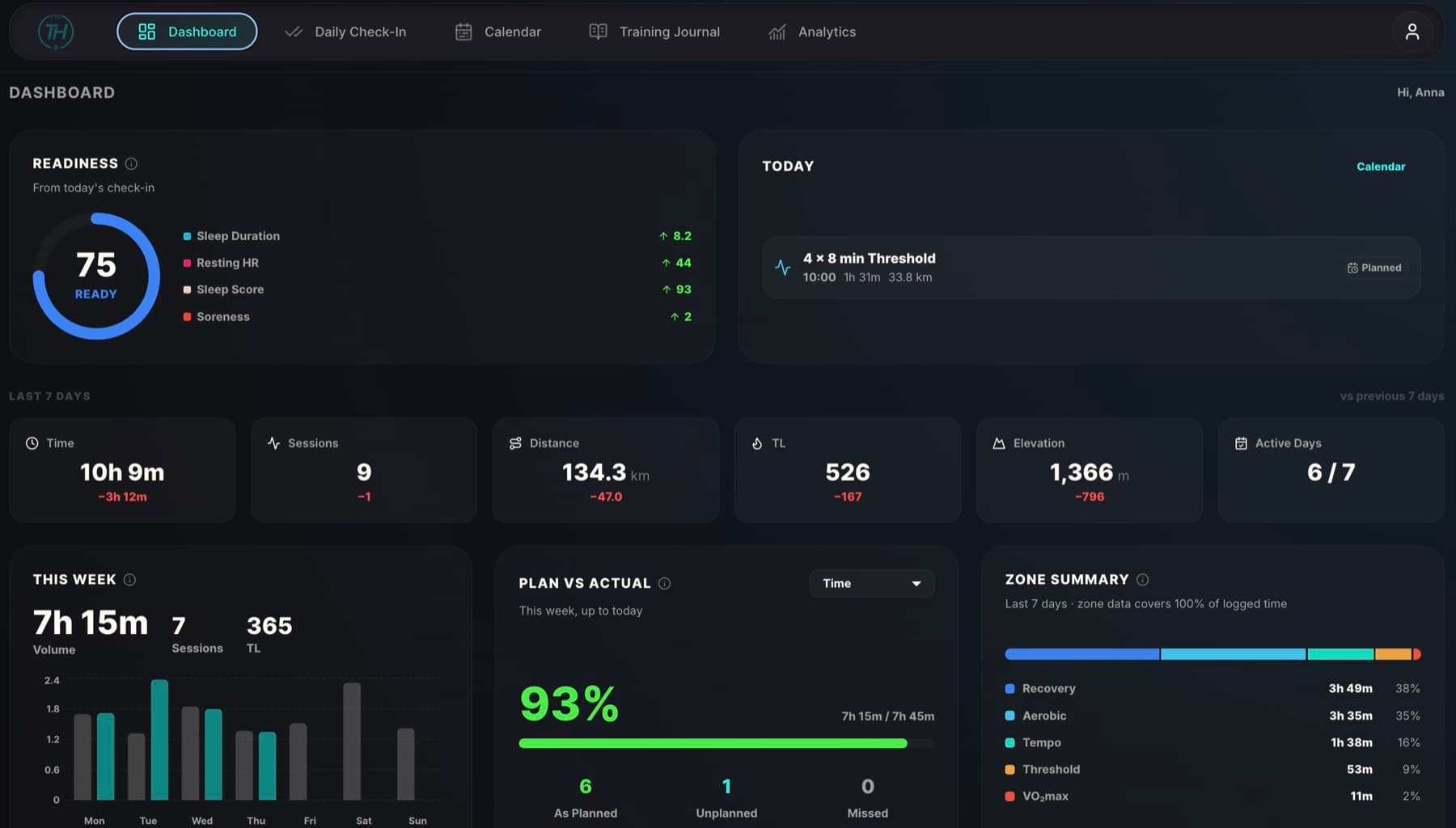The width and height of the screenshot is (1456, 828).
Task: Click the Calendar link in Today card
Action: tap(1381, 167)
